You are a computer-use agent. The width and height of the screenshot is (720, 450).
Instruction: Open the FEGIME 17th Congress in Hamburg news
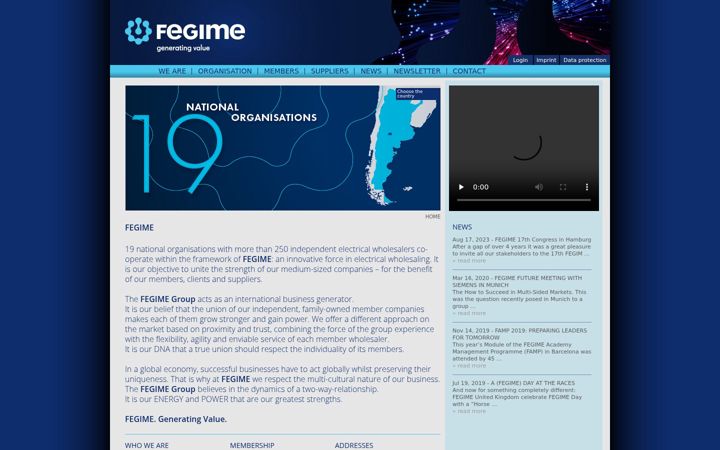click(x=522, y=240)
